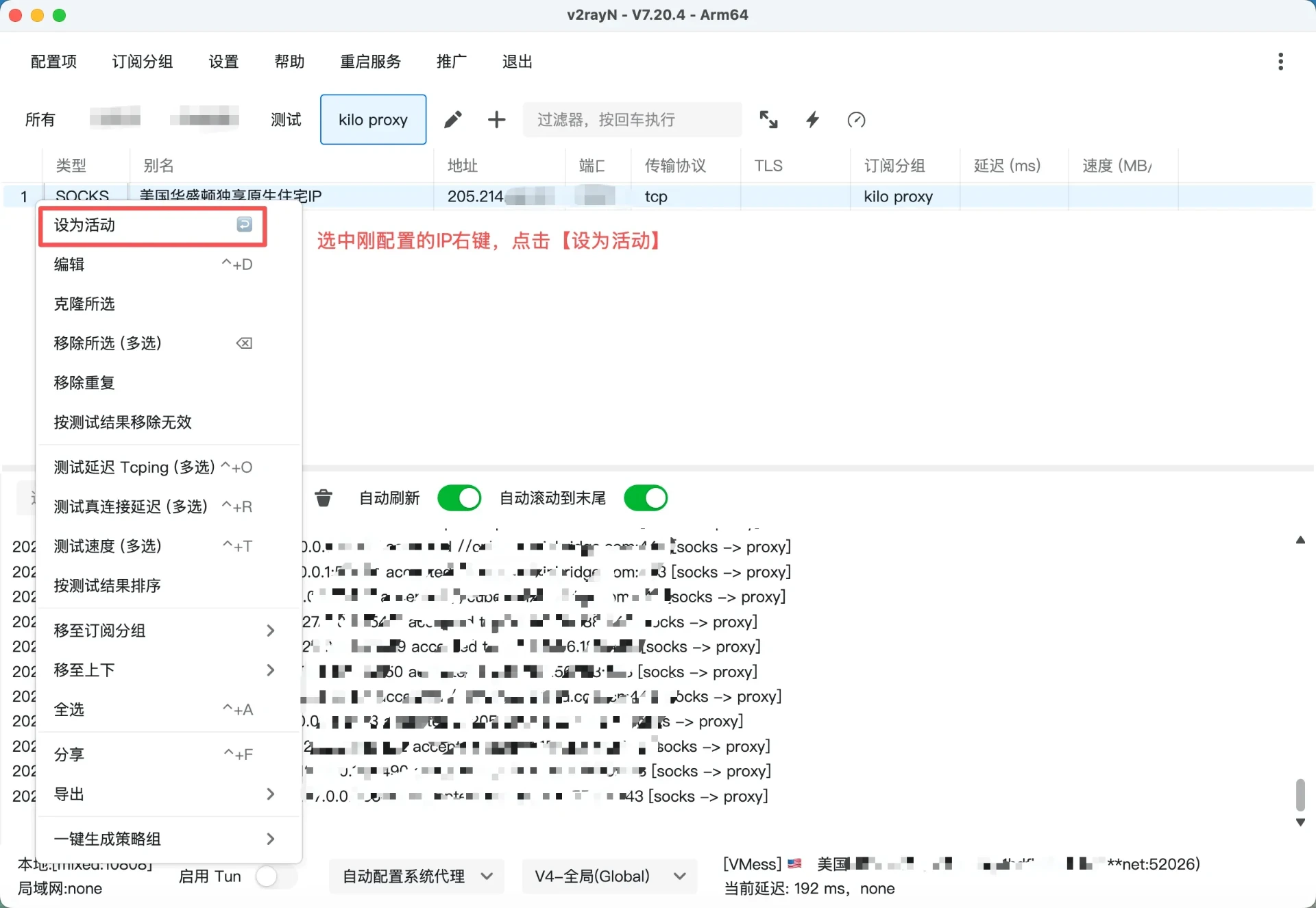Click the trash icon to clear logs

(x=324, y=498)
